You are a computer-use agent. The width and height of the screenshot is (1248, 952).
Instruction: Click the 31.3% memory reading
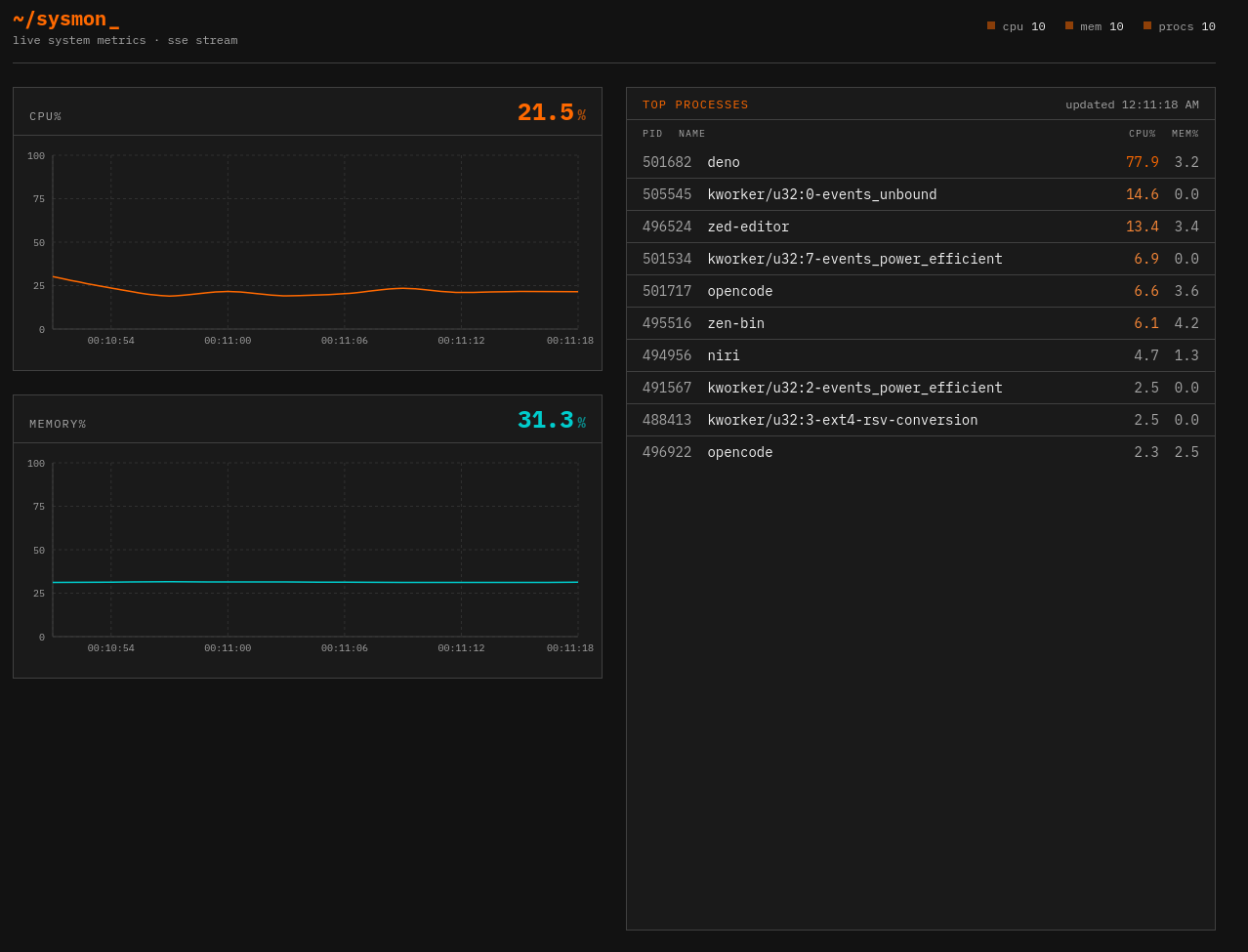tap(552, 421)
